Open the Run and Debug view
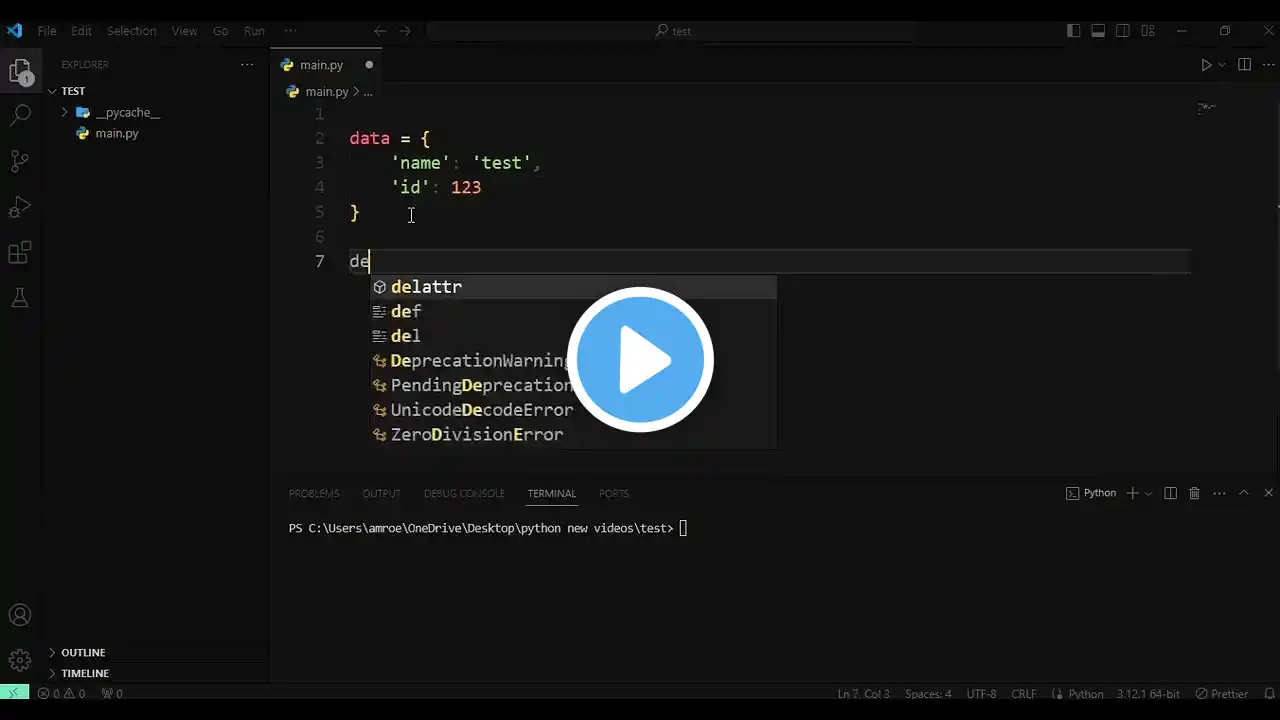This screenshot has height=720, width=1280. pos(20,207)
